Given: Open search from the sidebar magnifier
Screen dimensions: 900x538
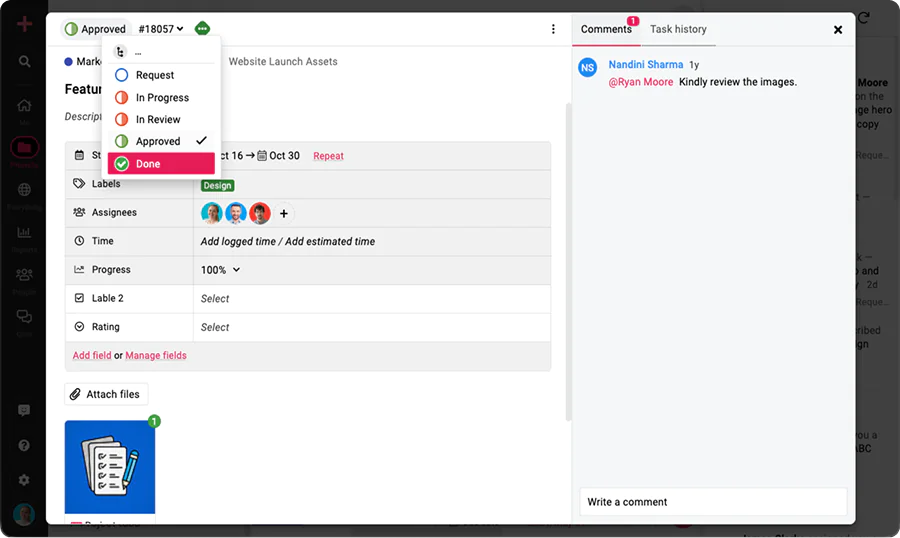Looking at the screenshot, I should (x=24, y=61).
